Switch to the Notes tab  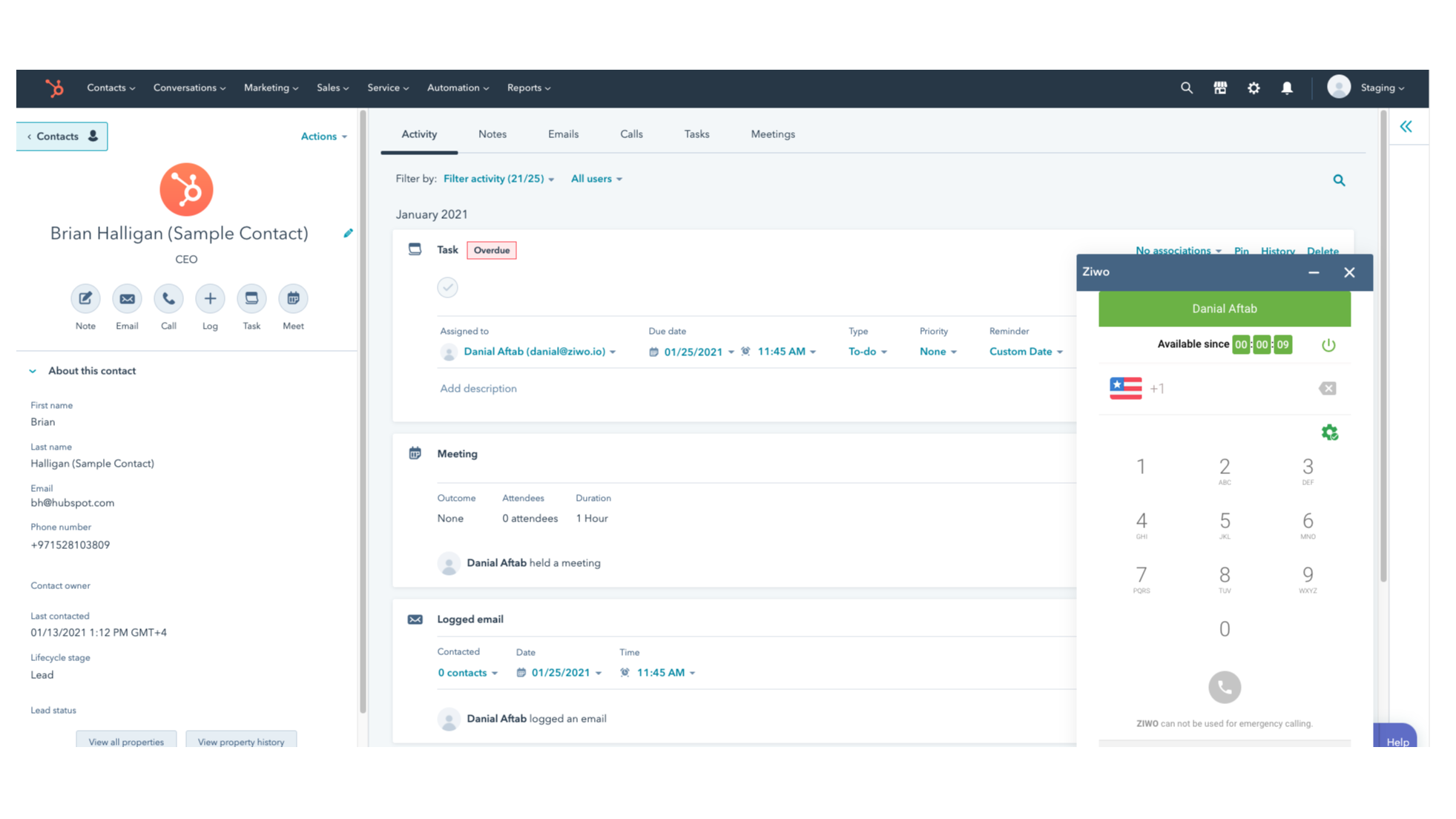click(492, 134)
